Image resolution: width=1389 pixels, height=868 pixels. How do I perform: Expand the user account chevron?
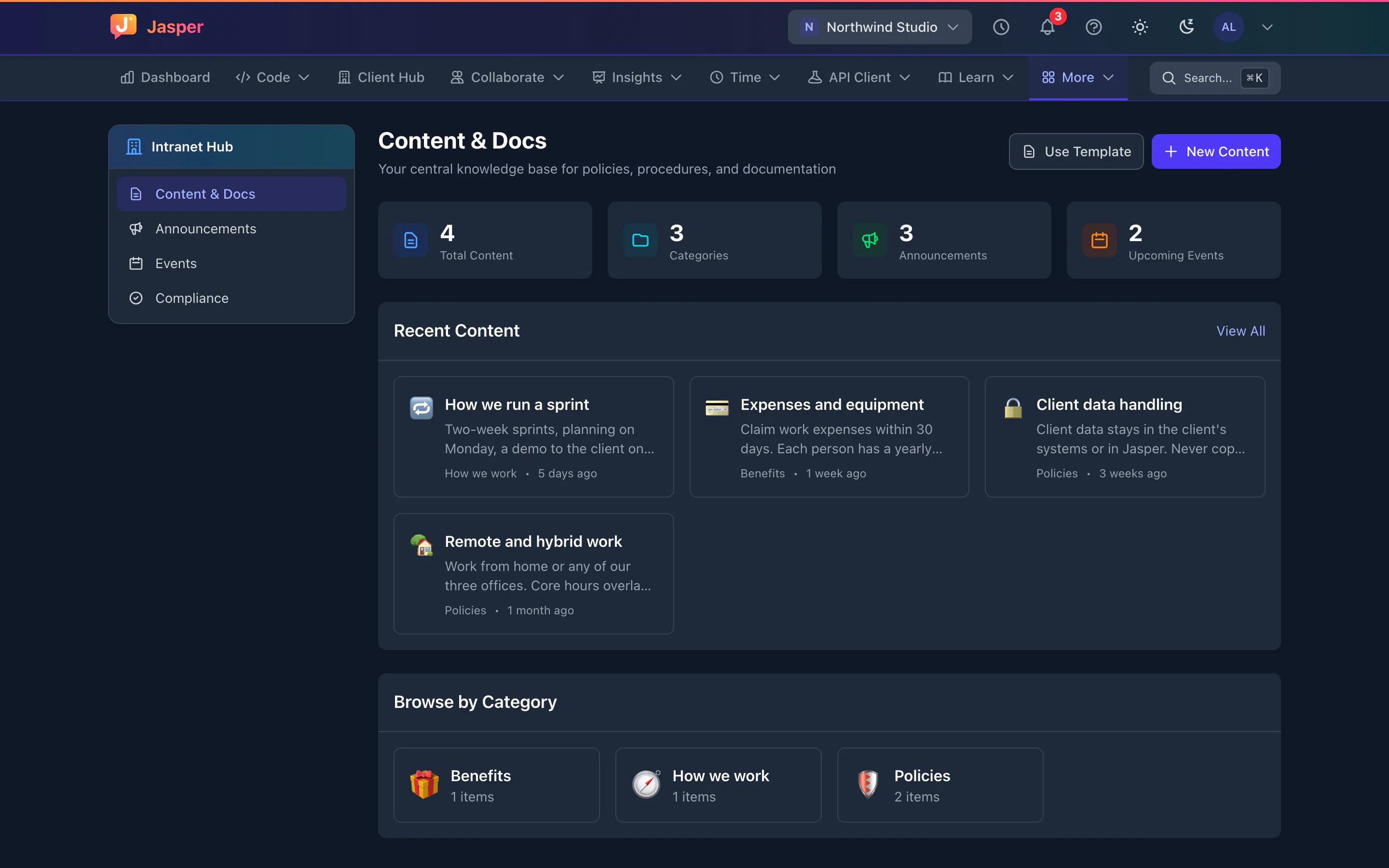point(1267,27)
